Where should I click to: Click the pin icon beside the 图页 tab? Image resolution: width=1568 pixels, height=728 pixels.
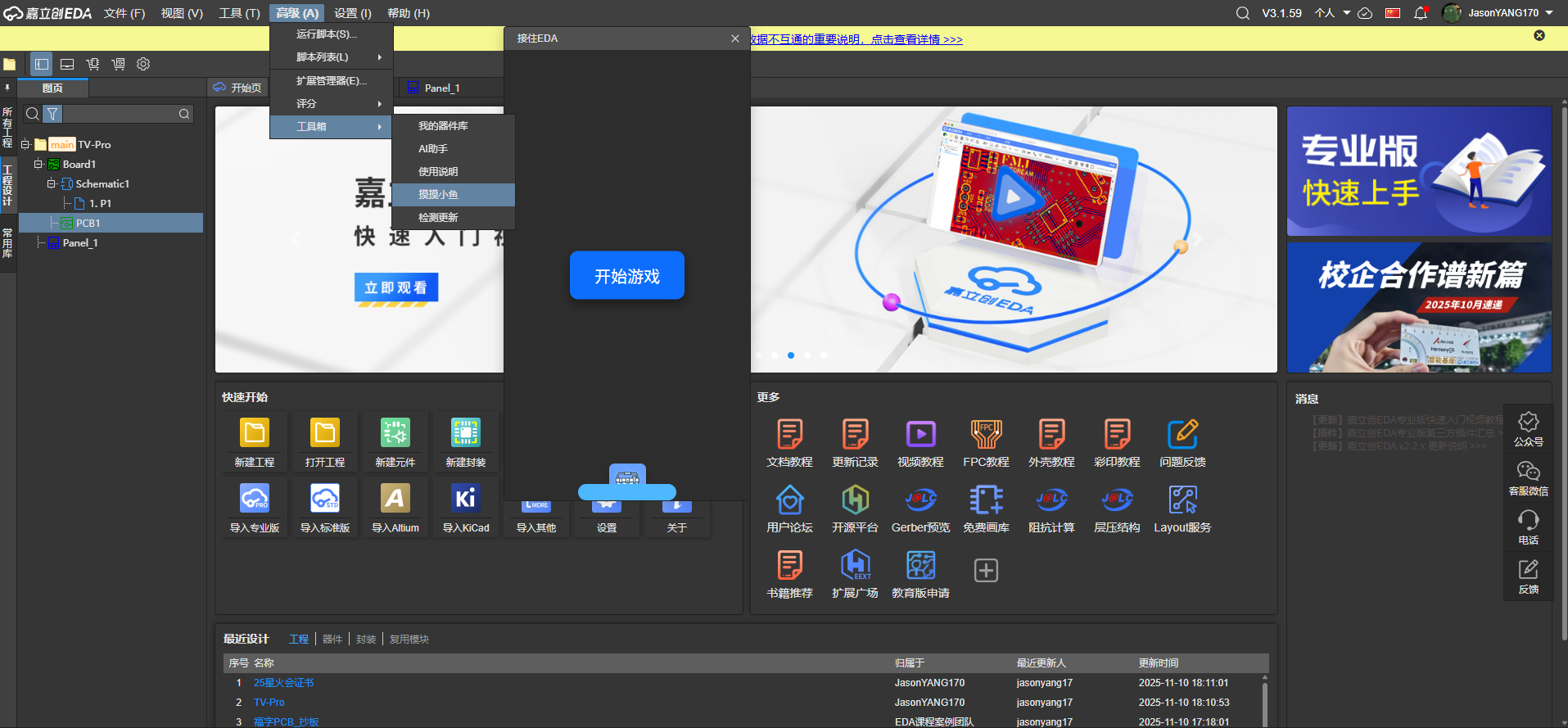[x=7, y=88]
